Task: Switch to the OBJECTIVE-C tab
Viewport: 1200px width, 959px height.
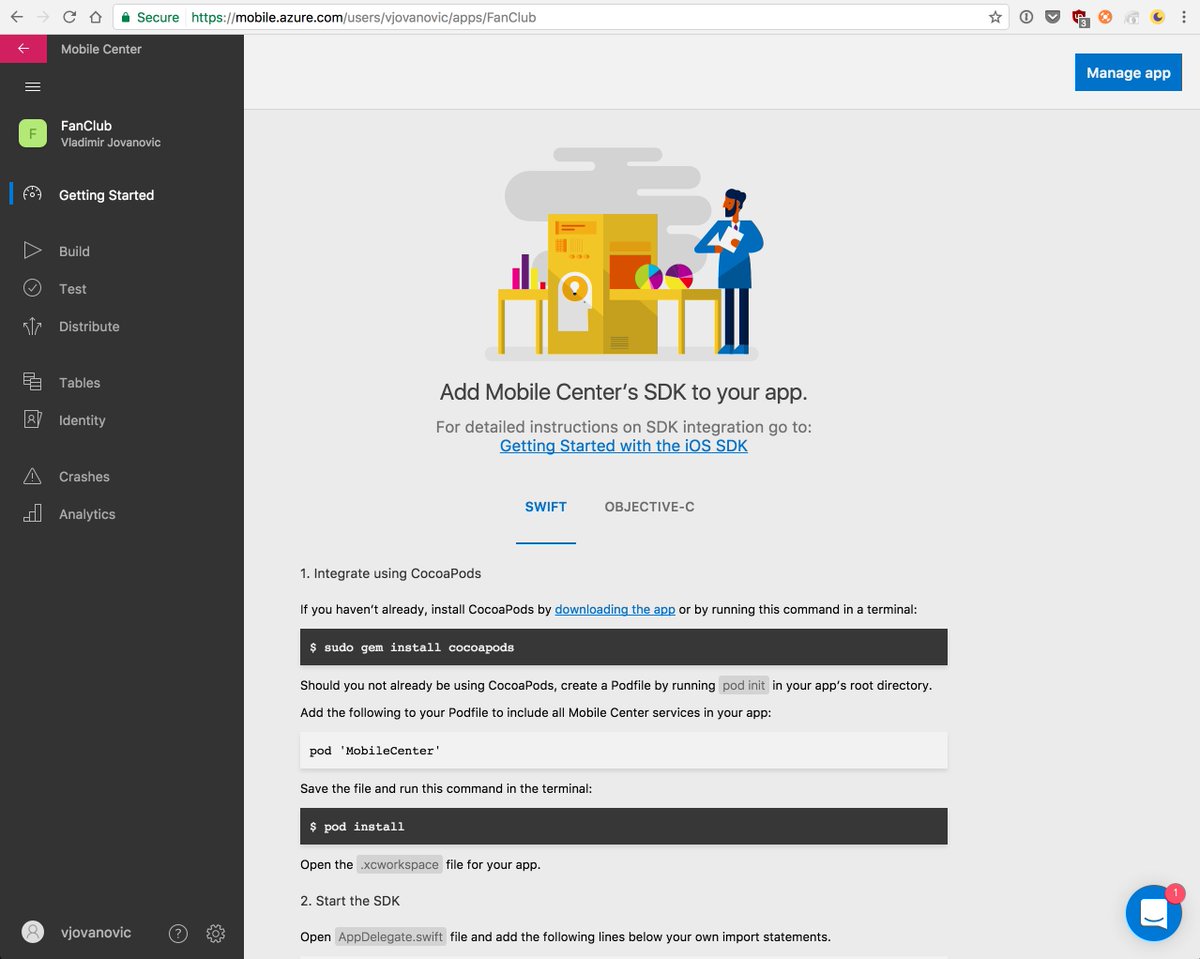Action: click(649, 507)
